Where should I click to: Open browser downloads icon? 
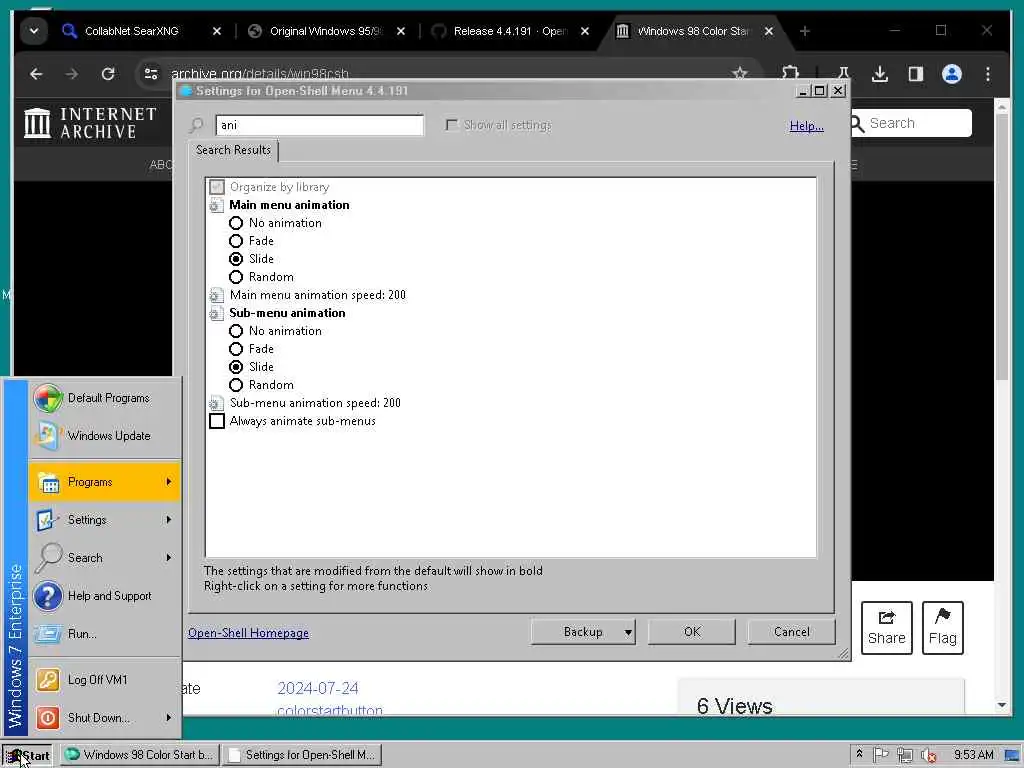pyautogui.click(x=880, y=74)
